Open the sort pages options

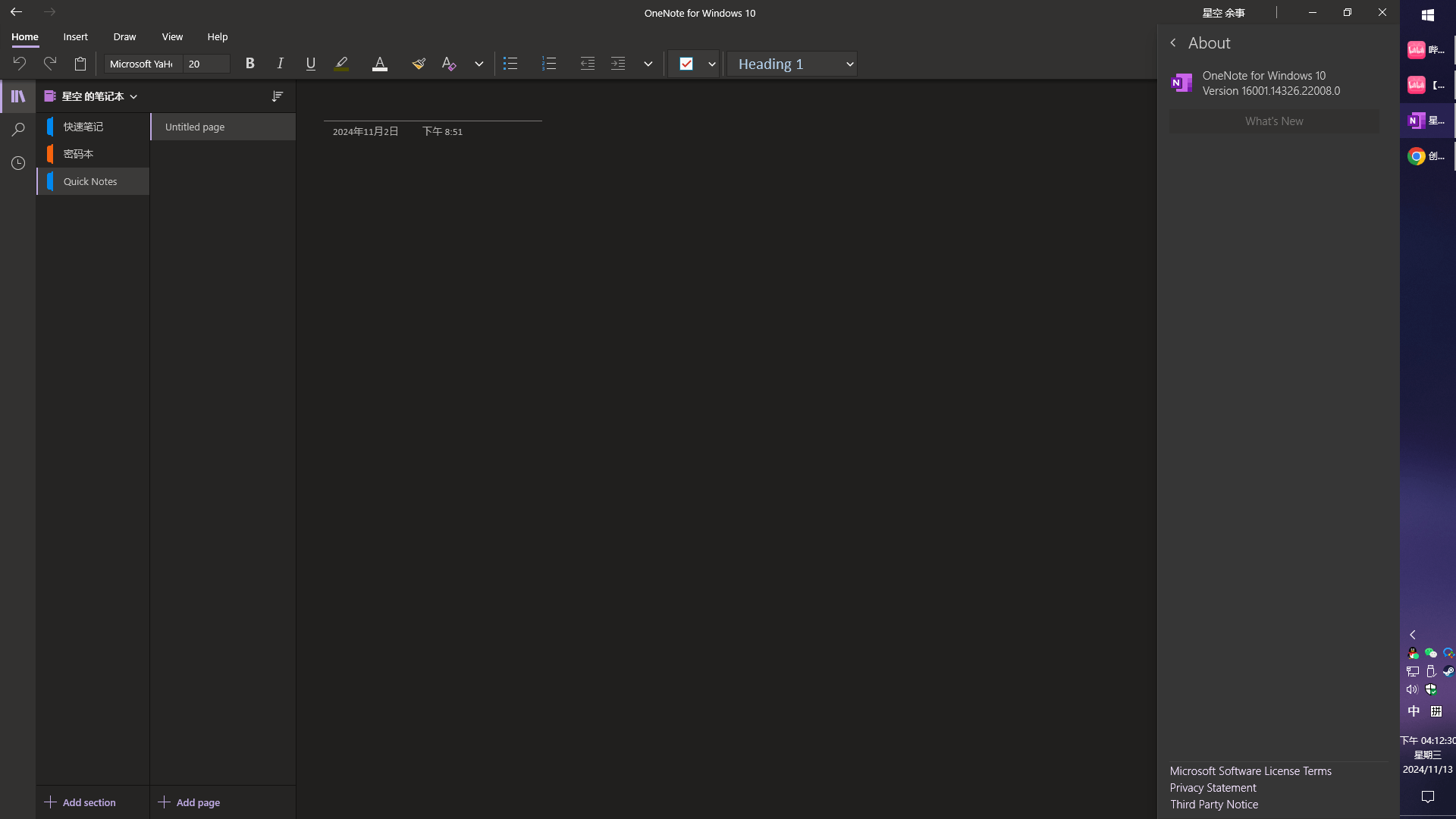278,96
